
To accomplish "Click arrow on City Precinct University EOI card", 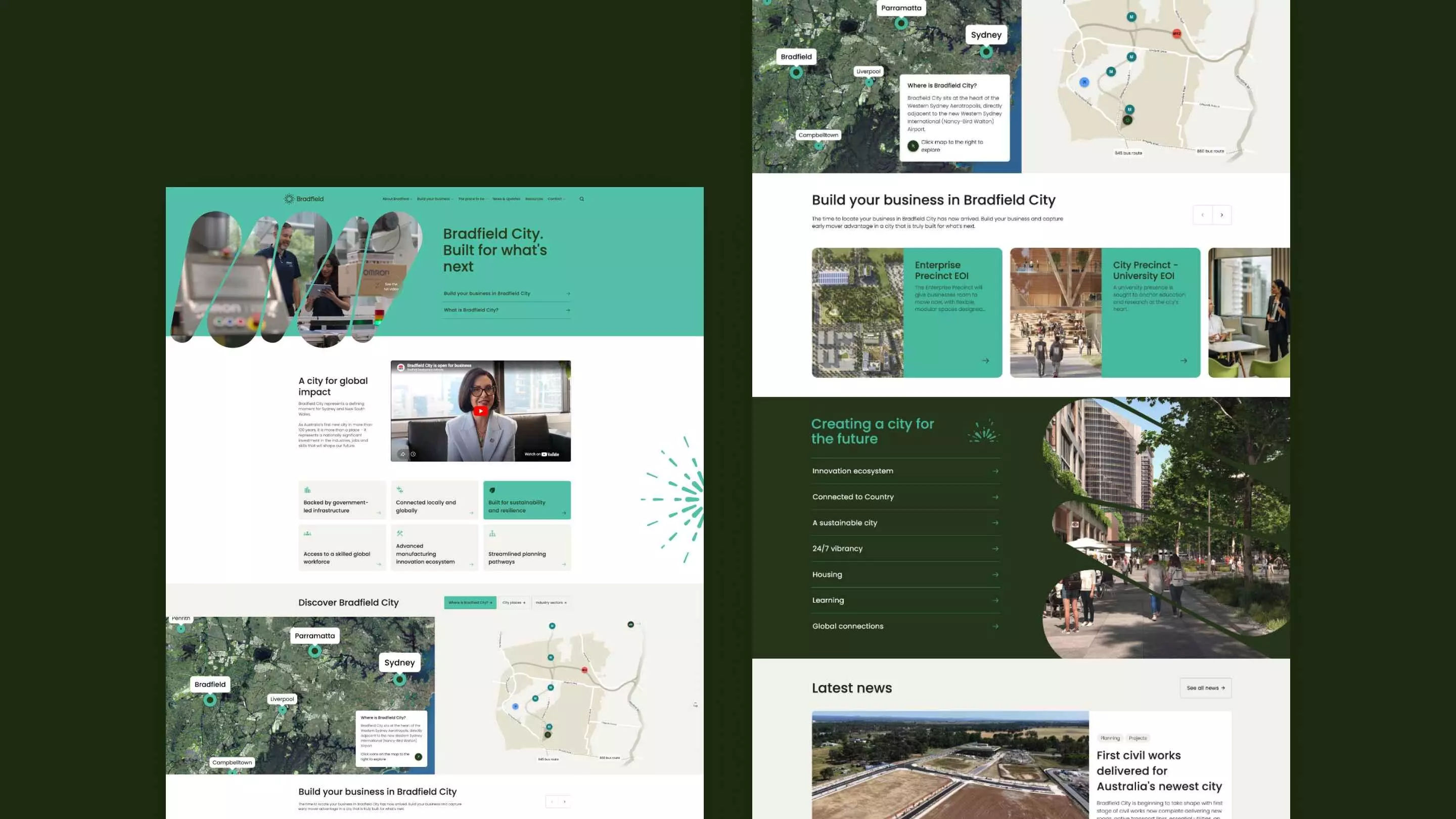I will [1183, 360].
